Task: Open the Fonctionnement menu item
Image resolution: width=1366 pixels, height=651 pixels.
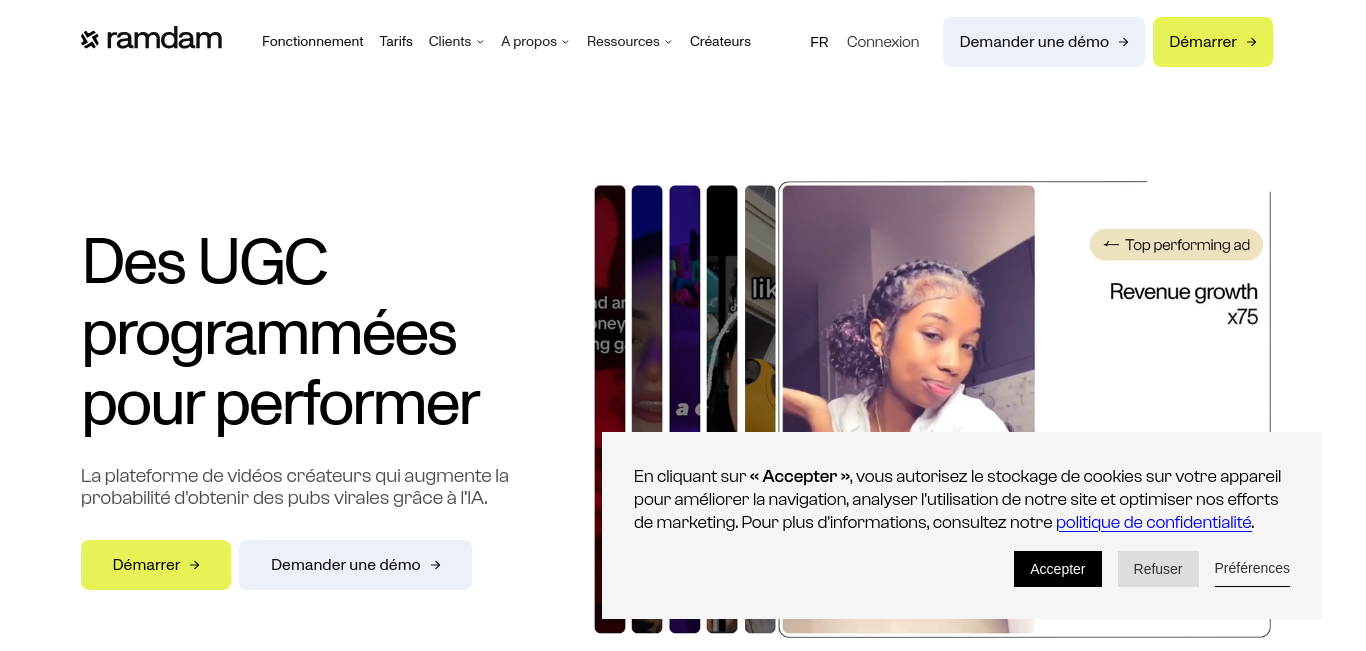Action: click(312, 42)
